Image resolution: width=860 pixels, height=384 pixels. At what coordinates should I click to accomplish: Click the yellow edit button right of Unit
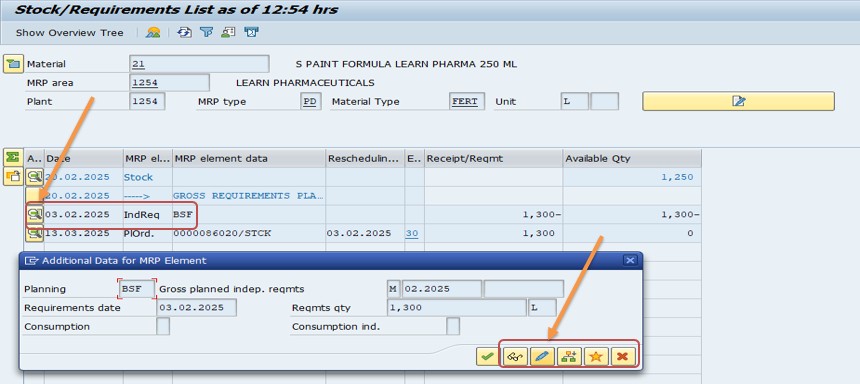(x=738, y=101)
